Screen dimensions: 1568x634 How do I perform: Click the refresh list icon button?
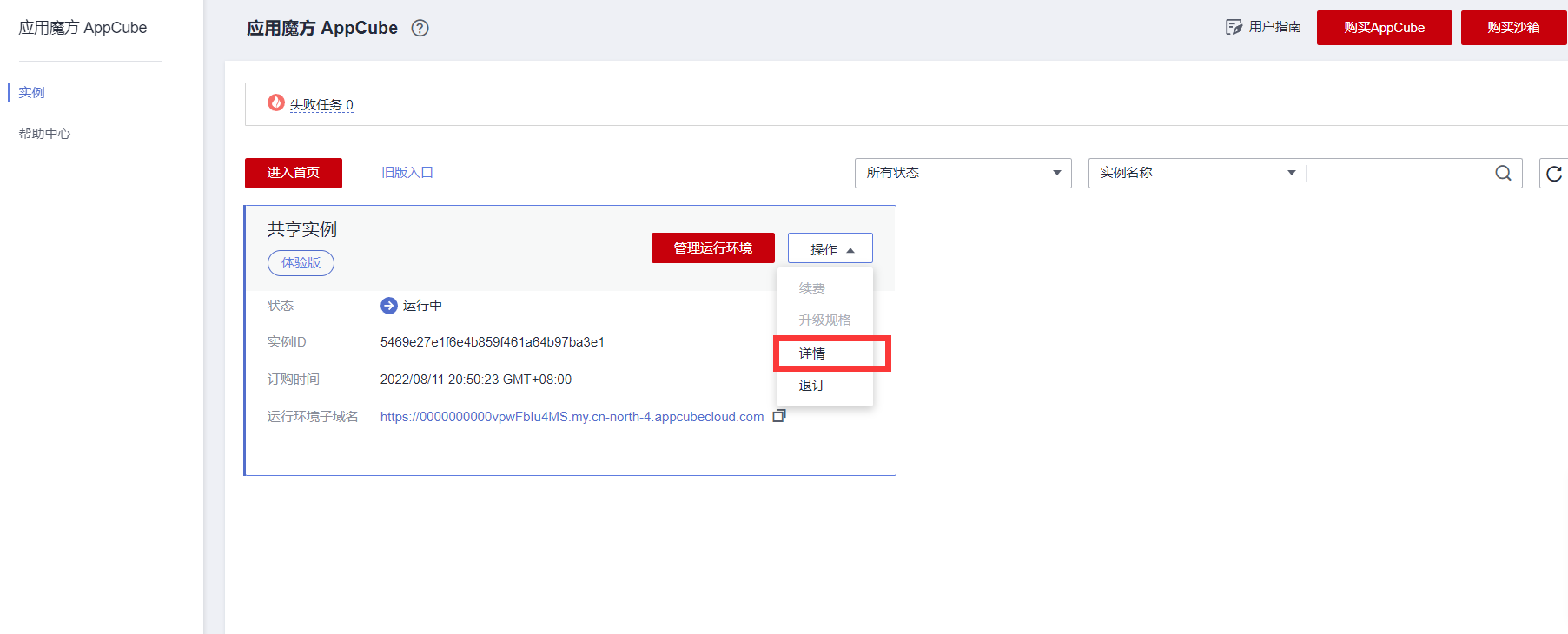[1553, 173]
